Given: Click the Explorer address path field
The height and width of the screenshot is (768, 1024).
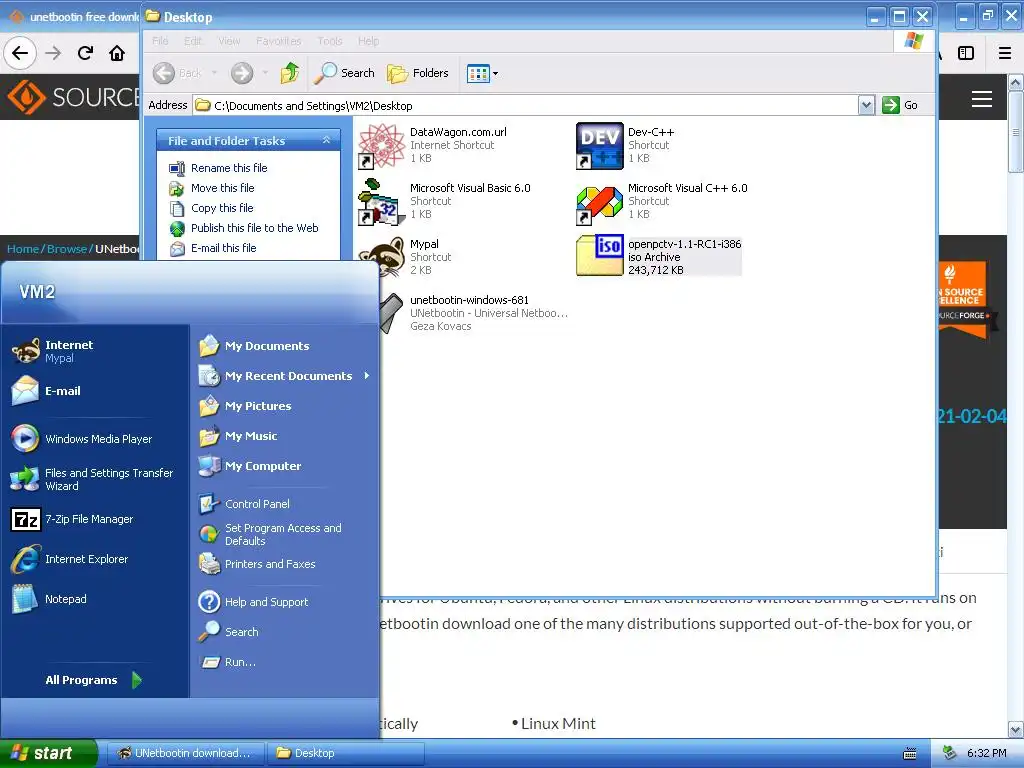Looking at the screenshot, I should (526, 105).
